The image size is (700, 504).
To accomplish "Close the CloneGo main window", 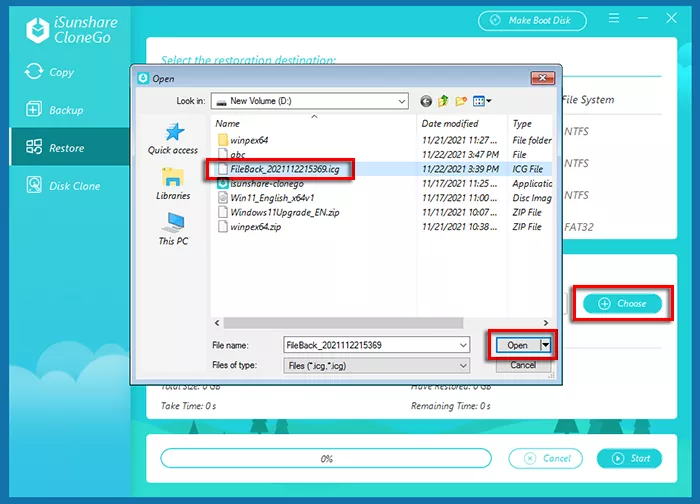I will click(x=671, y=18).
